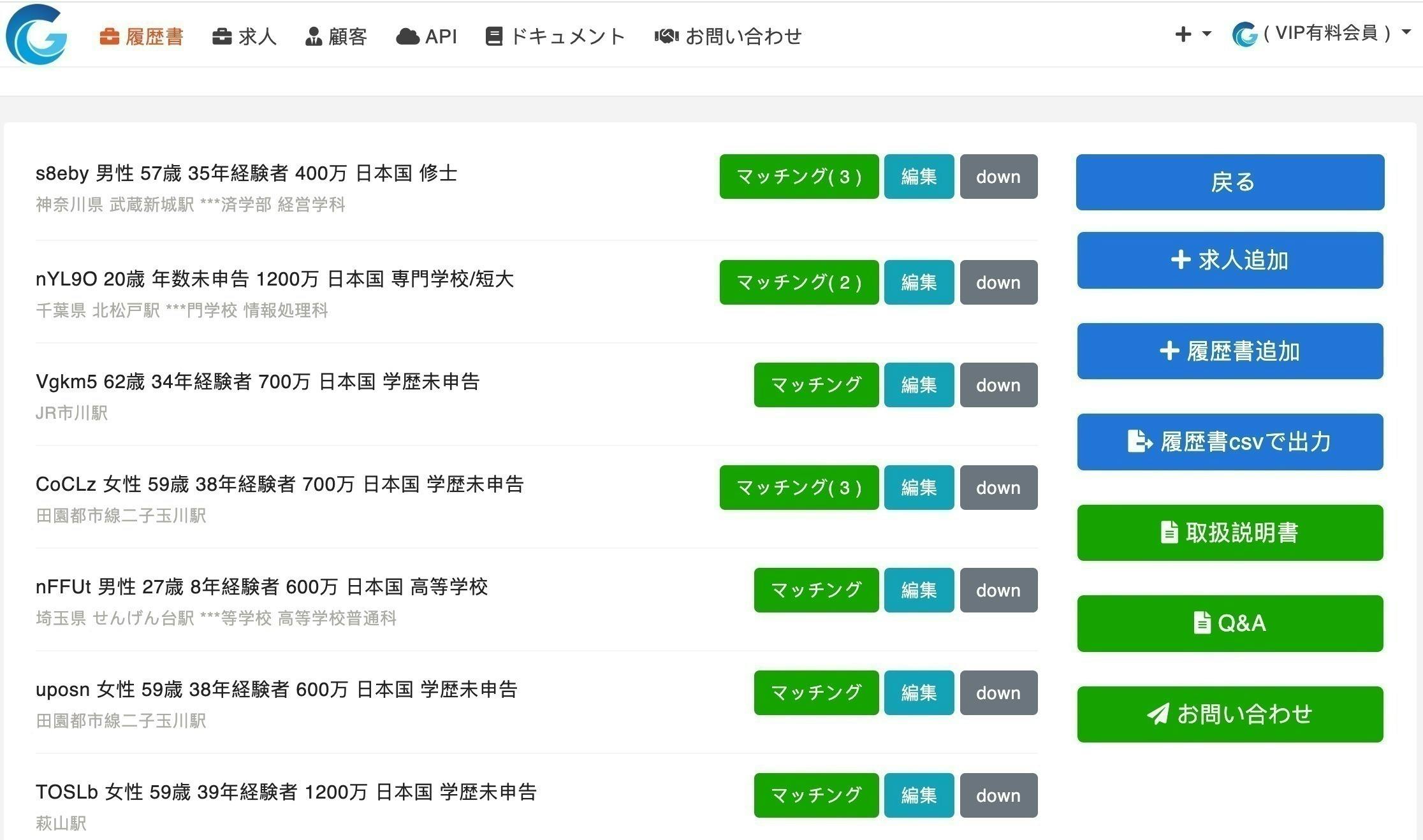This screenshot has width=1423, height=840.
Task: Click the handshake icon in navbar
Action: 666,36
